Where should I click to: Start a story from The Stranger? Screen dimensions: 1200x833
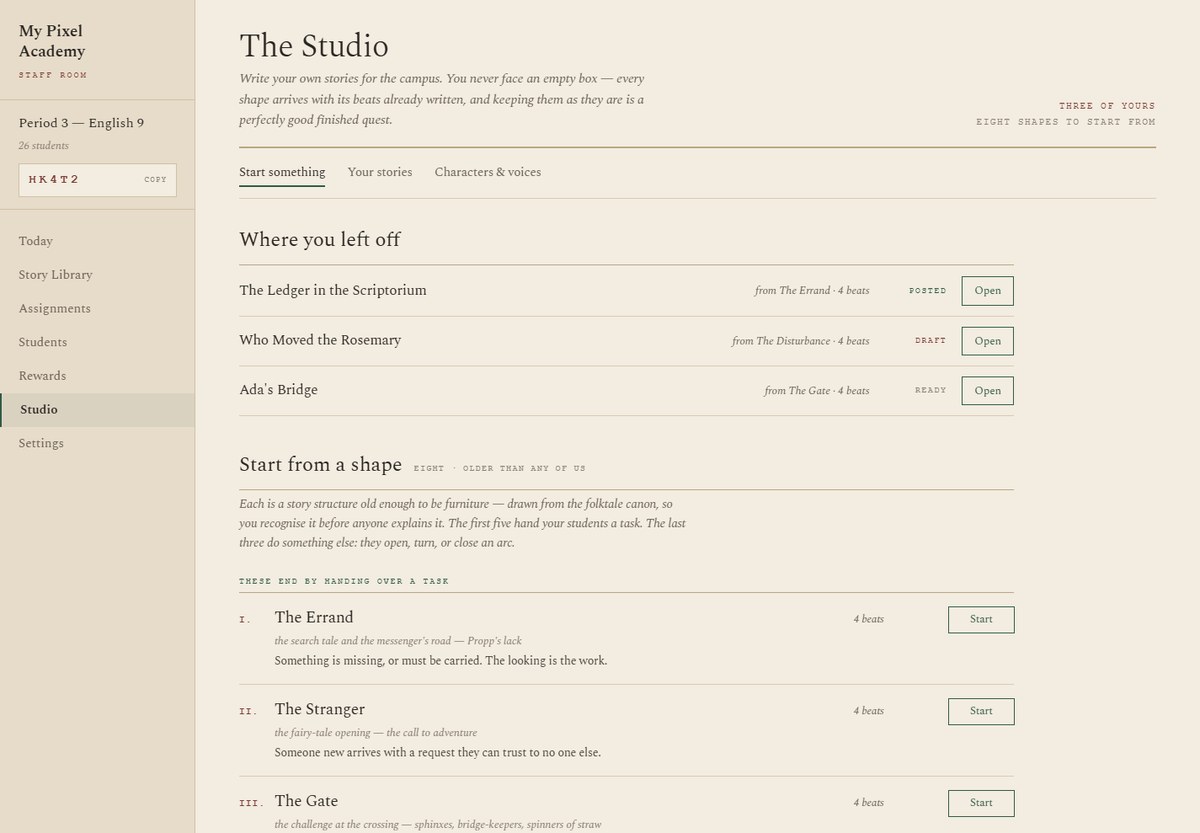tap(981, 712)
